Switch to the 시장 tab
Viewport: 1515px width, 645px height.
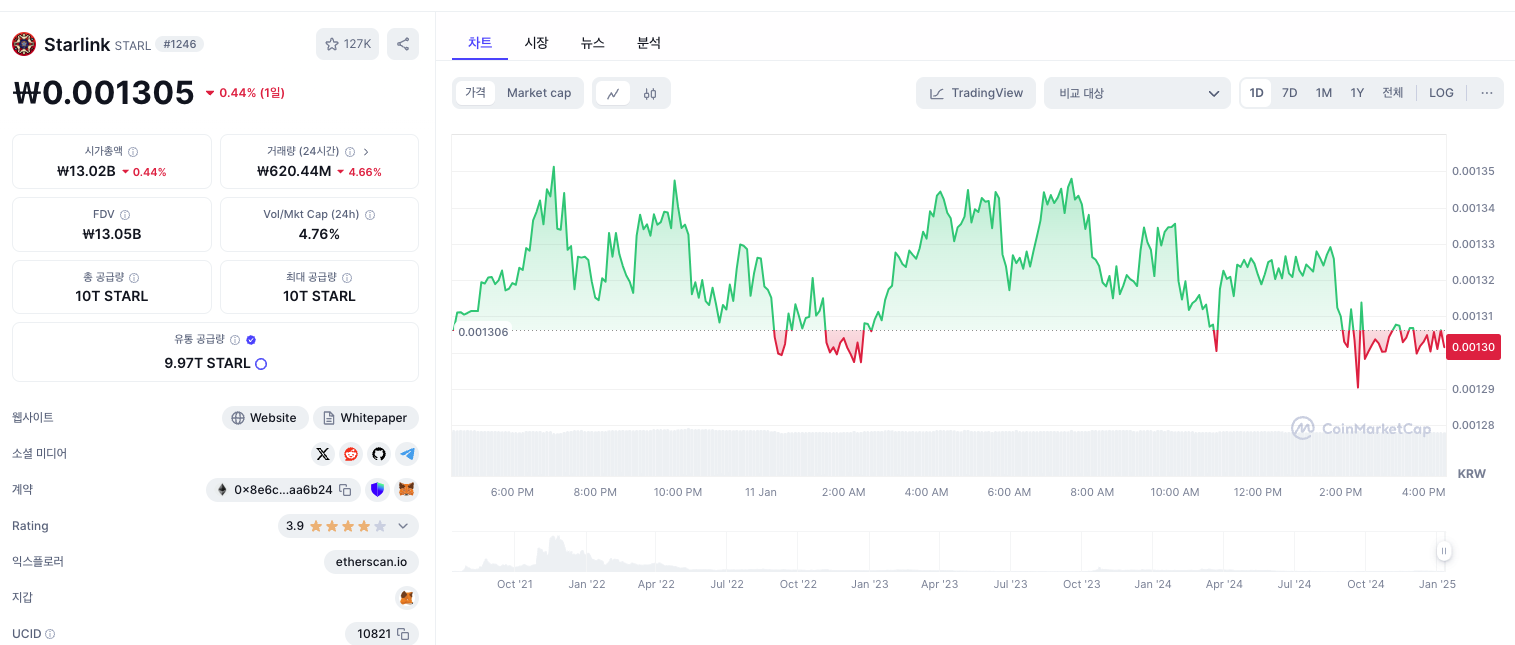536,43
